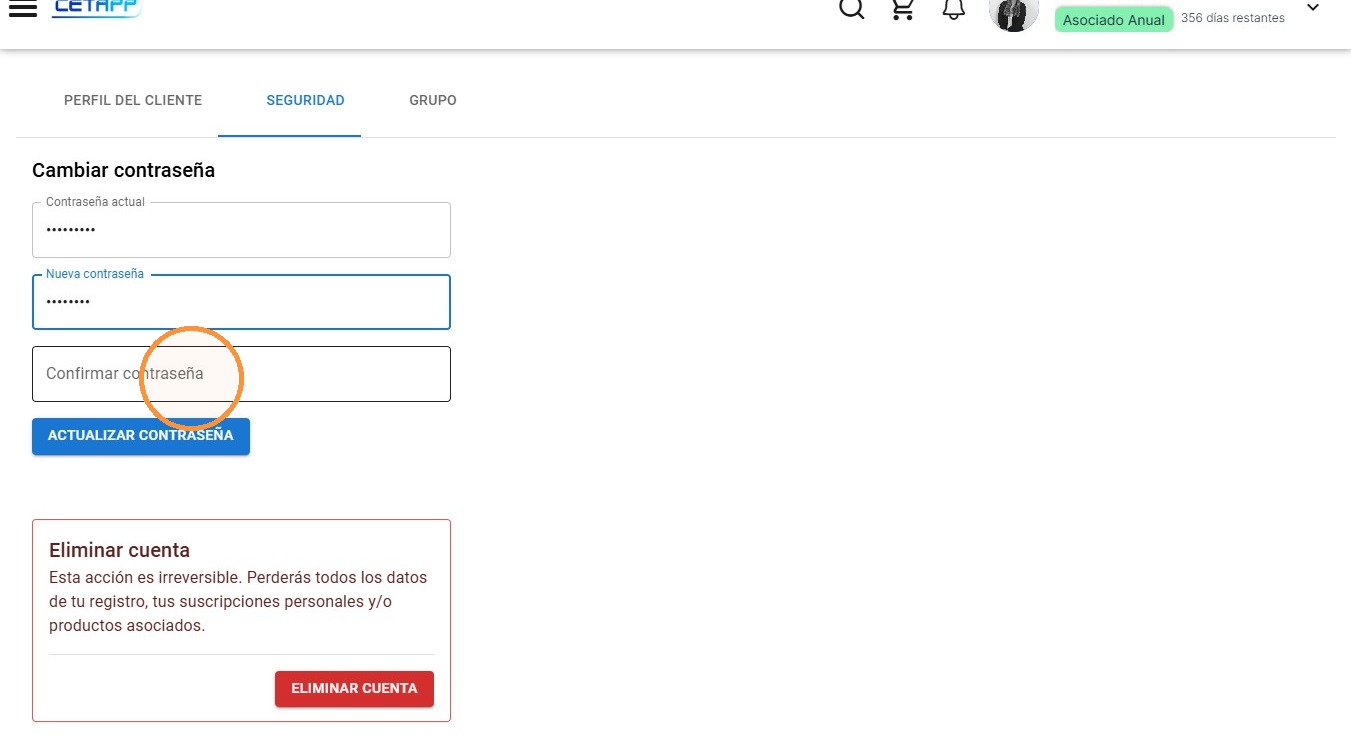Image resolution: width=1351 pixels, height=755 pixels.
Task: Click the Actualizar Contraseña button
Action: tap(141, 436)
